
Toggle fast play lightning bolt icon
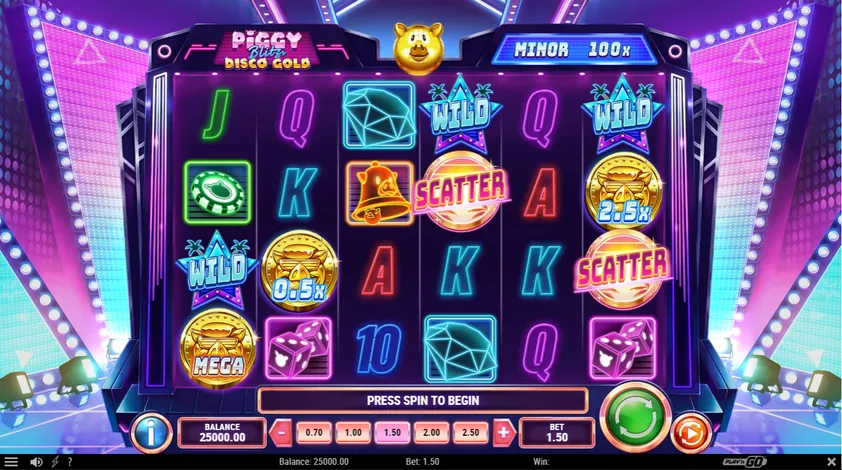(x=55, y=461)
